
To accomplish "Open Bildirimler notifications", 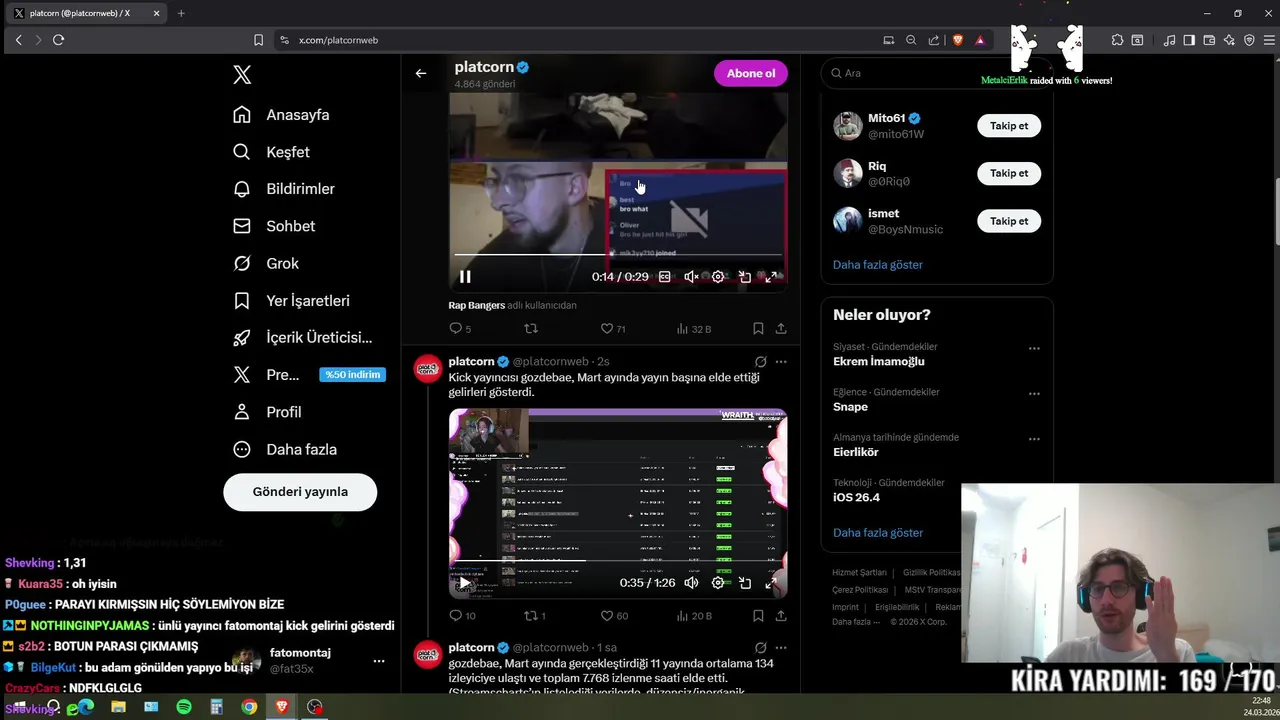I will (284, 189).
